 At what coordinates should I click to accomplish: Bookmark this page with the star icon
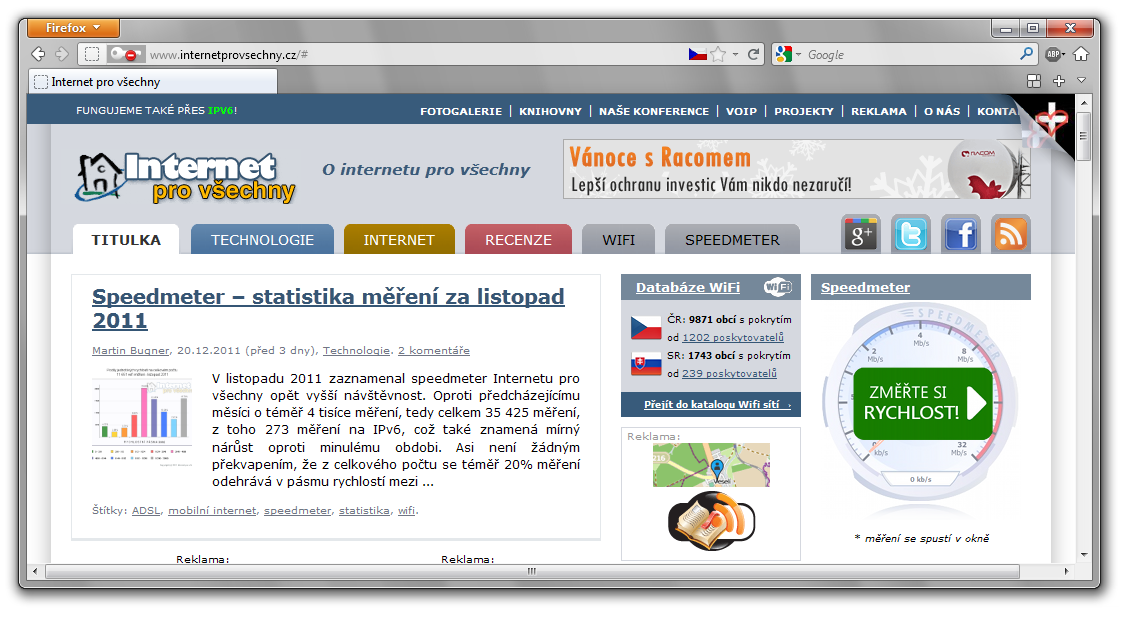pos(718,54)
